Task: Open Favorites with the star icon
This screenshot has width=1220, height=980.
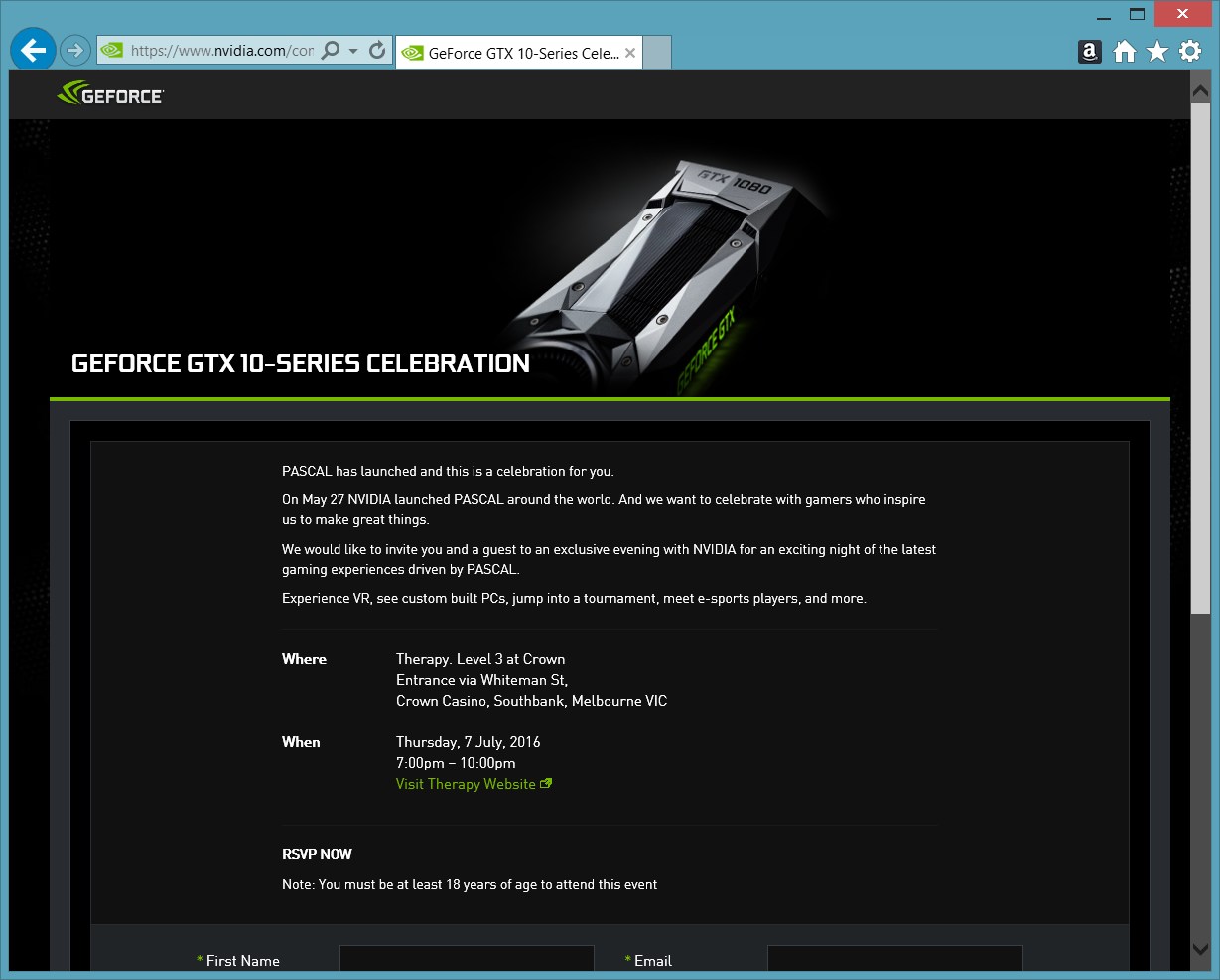Action: 1157,52
